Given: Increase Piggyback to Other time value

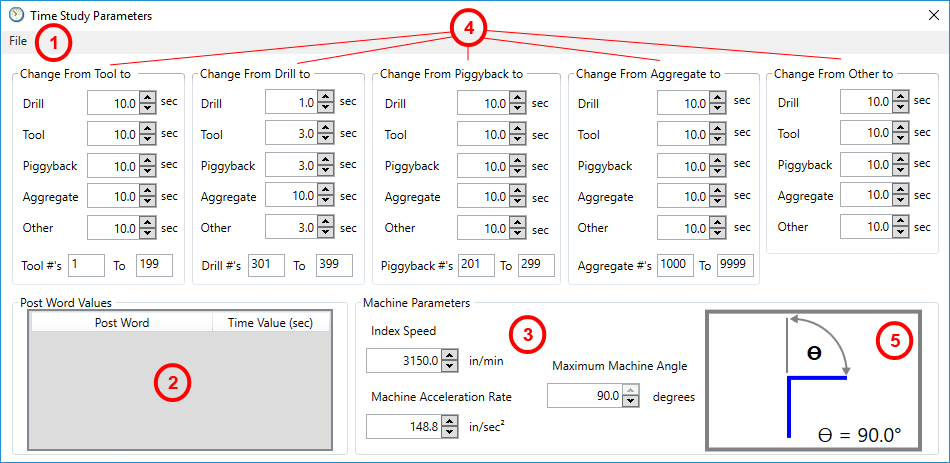Looking at the screenshot, I should point(517,223).
